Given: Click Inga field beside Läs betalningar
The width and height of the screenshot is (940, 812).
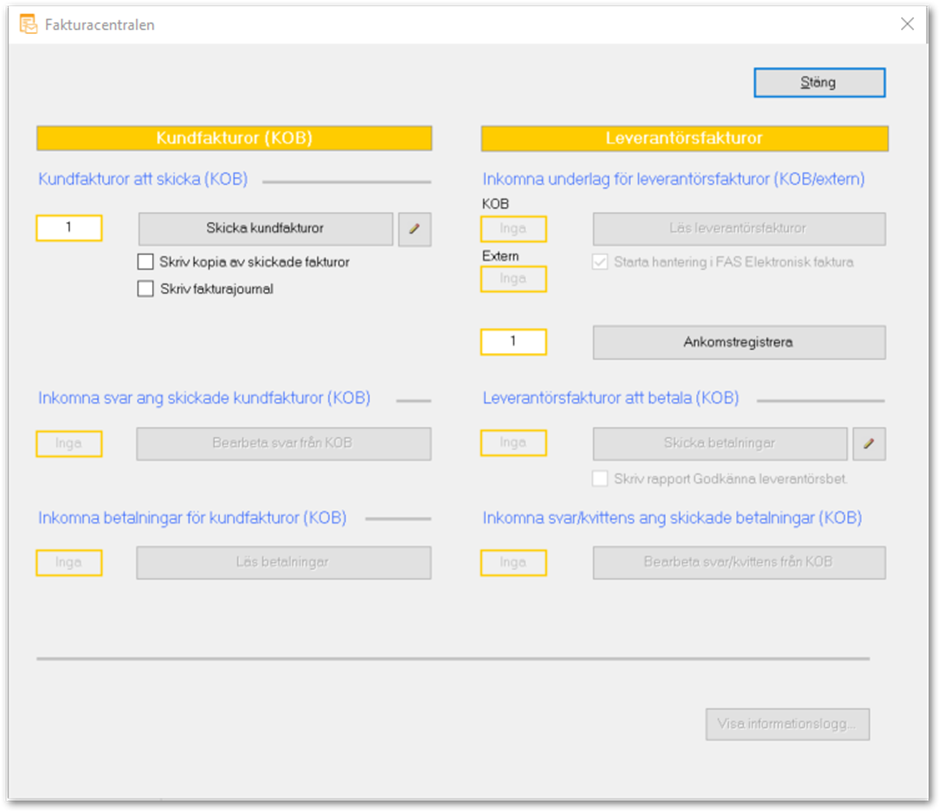Looking at the screenshot, I should coord(70,563).
